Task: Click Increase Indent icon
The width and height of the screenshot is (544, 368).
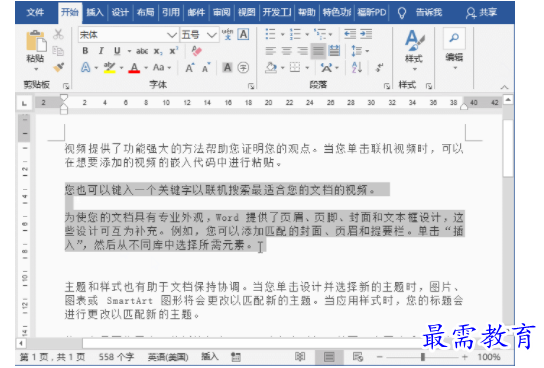Action: pos(366,34)
